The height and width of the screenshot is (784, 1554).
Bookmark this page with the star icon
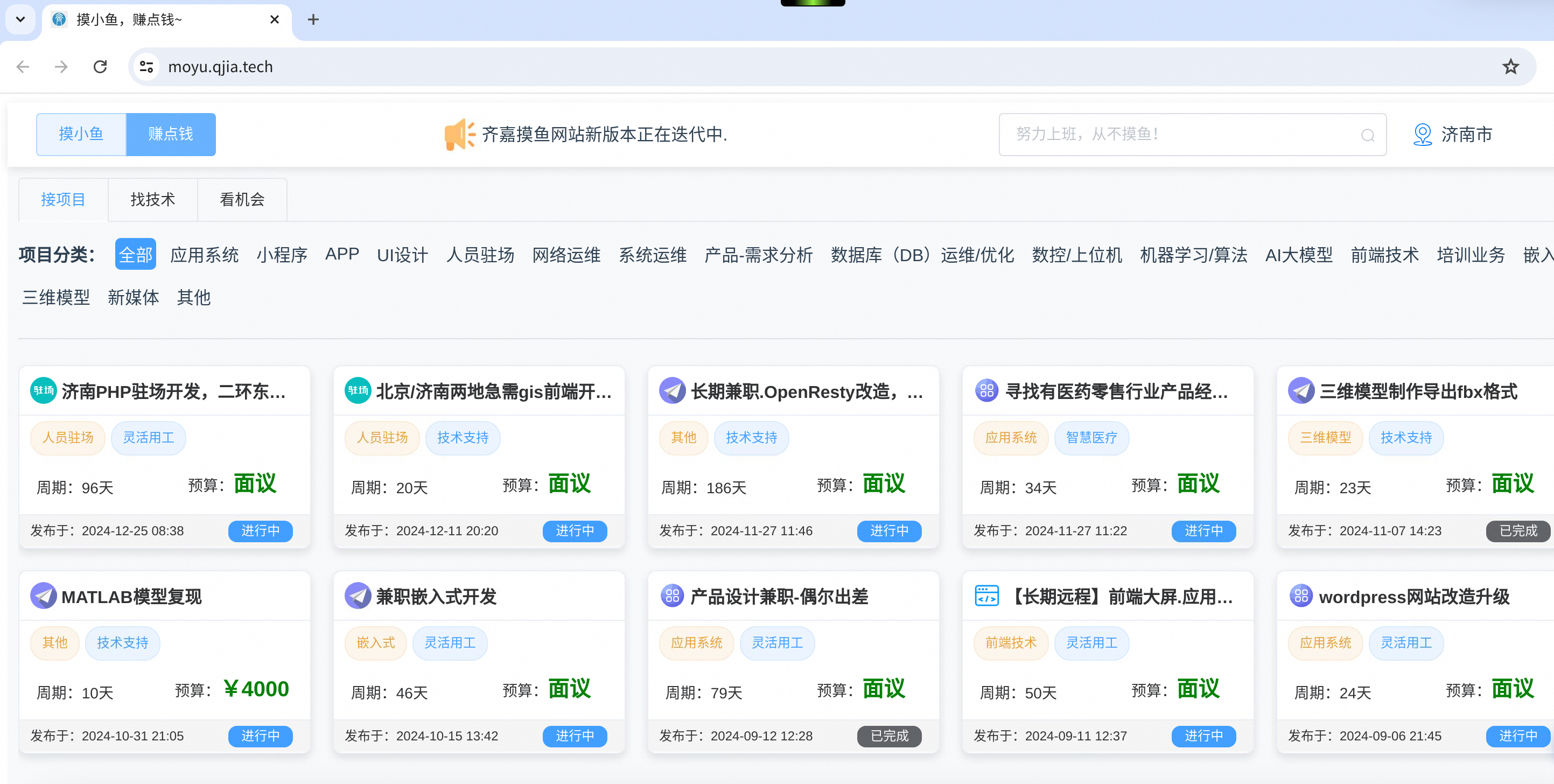1510,66
